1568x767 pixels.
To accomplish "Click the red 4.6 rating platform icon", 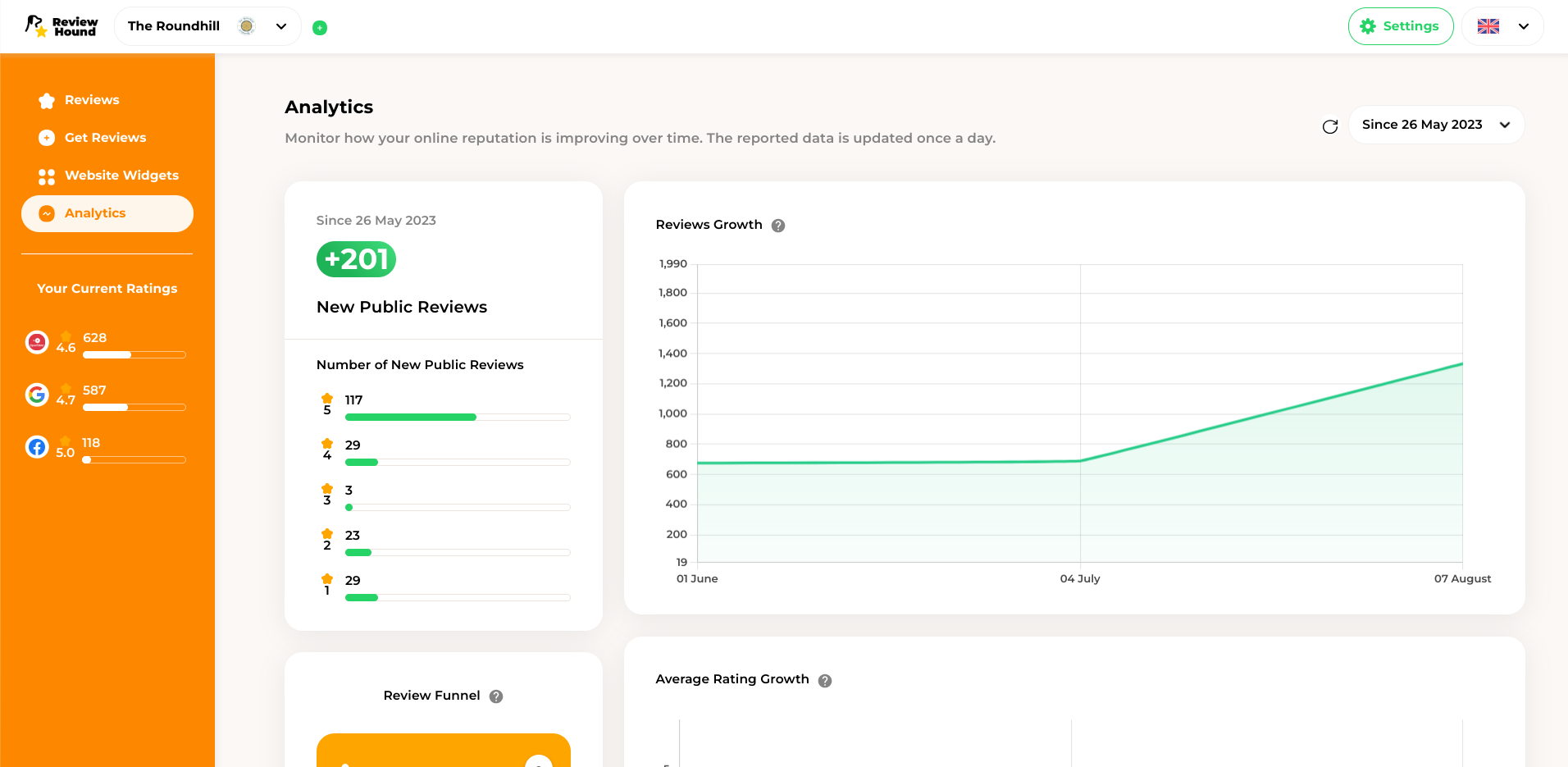I will pos(37,342).
